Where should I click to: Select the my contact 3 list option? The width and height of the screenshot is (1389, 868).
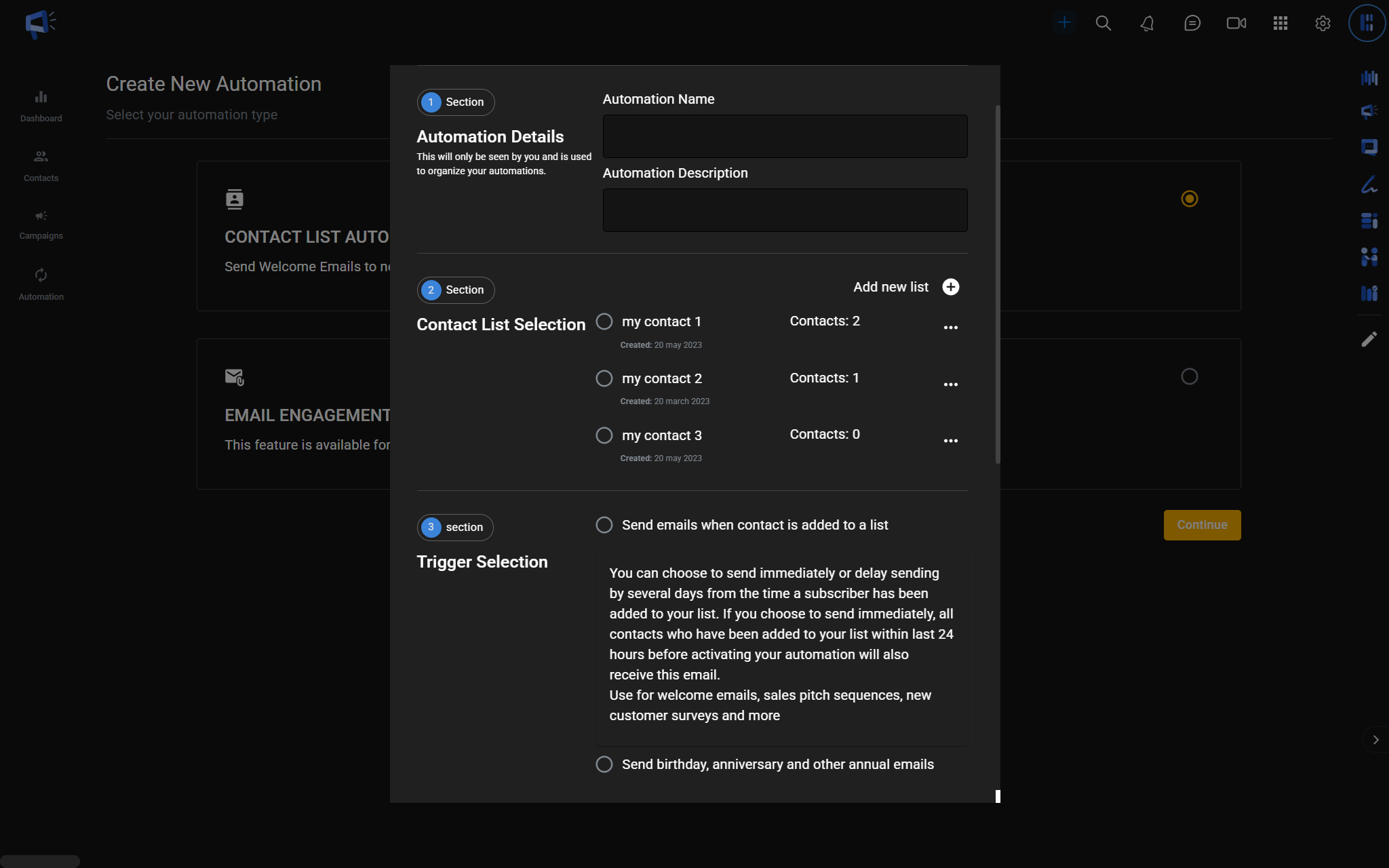[x=604, y=435]
